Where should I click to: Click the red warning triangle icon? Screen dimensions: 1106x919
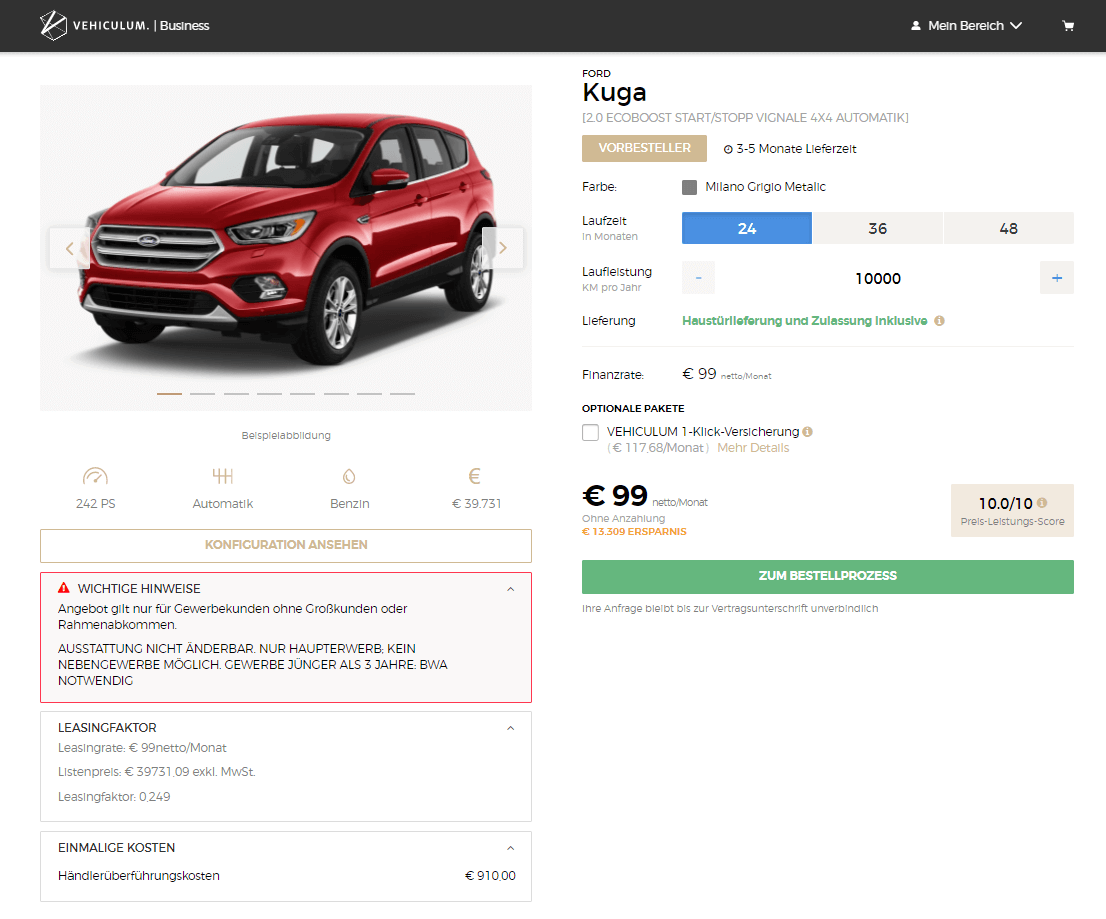pyautogui.click(x=63, y=588)
